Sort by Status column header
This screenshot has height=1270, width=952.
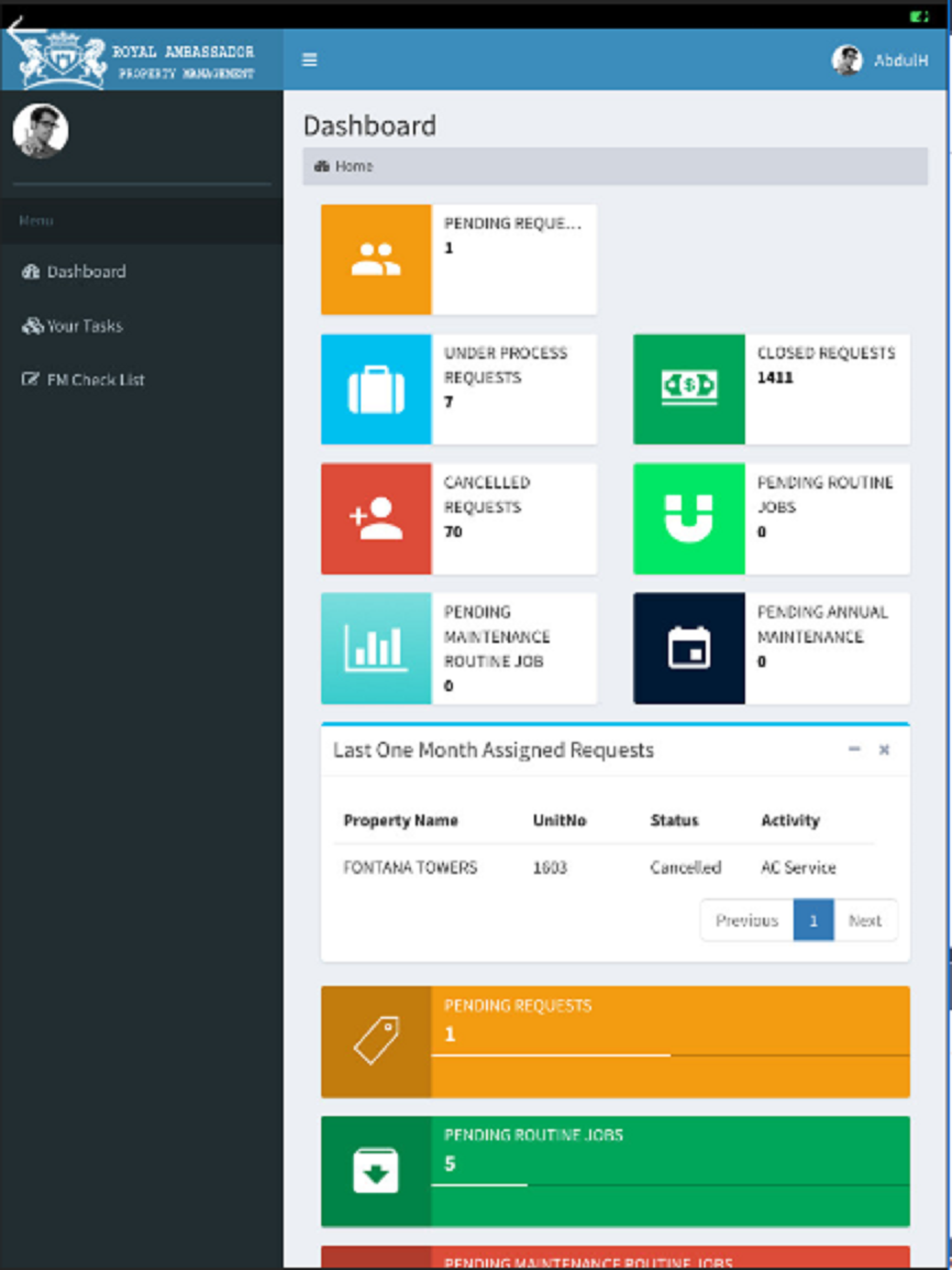[x=674, y=820]
